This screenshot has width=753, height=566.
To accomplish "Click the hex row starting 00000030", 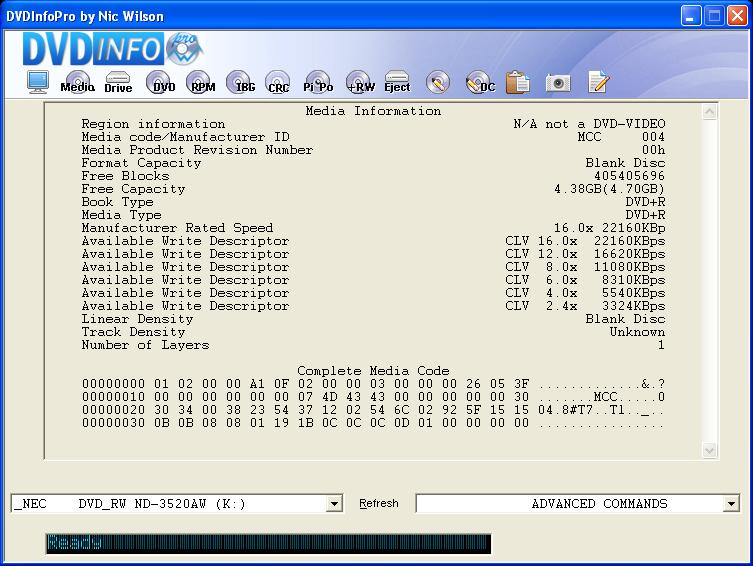I will click(x=373, y=422).
